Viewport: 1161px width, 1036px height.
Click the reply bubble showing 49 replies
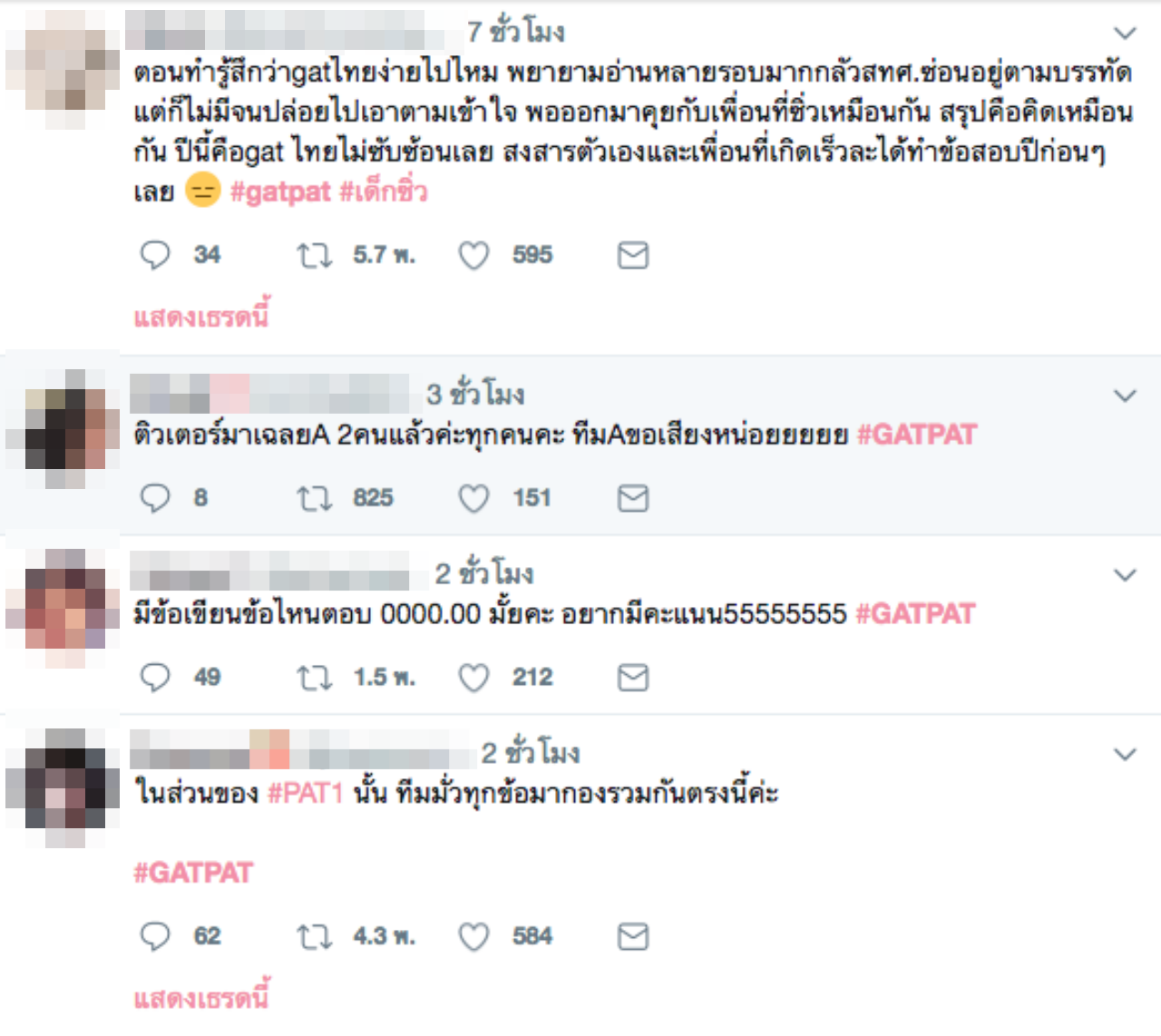(155, 678)
